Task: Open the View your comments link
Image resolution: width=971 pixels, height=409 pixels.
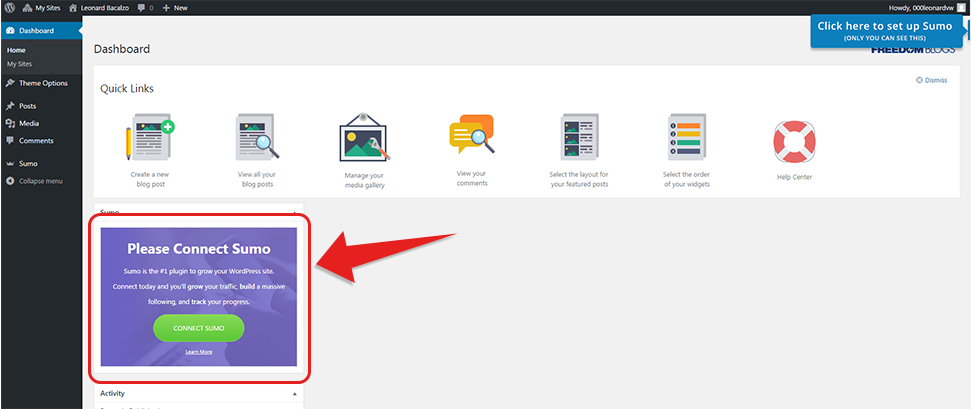Action: click(472, 178)
